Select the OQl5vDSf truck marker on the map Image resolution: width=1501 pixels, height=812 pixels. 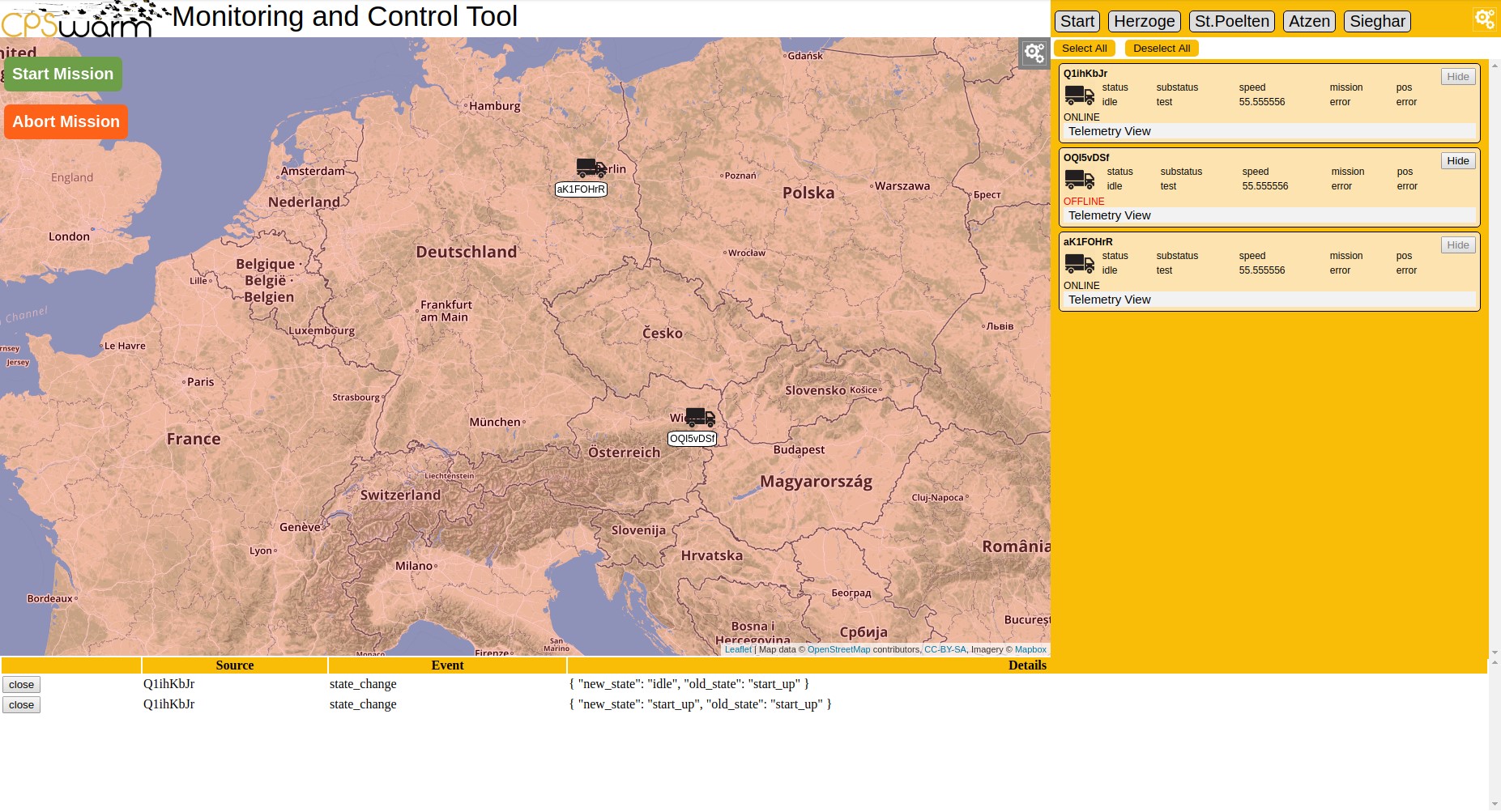701,417
